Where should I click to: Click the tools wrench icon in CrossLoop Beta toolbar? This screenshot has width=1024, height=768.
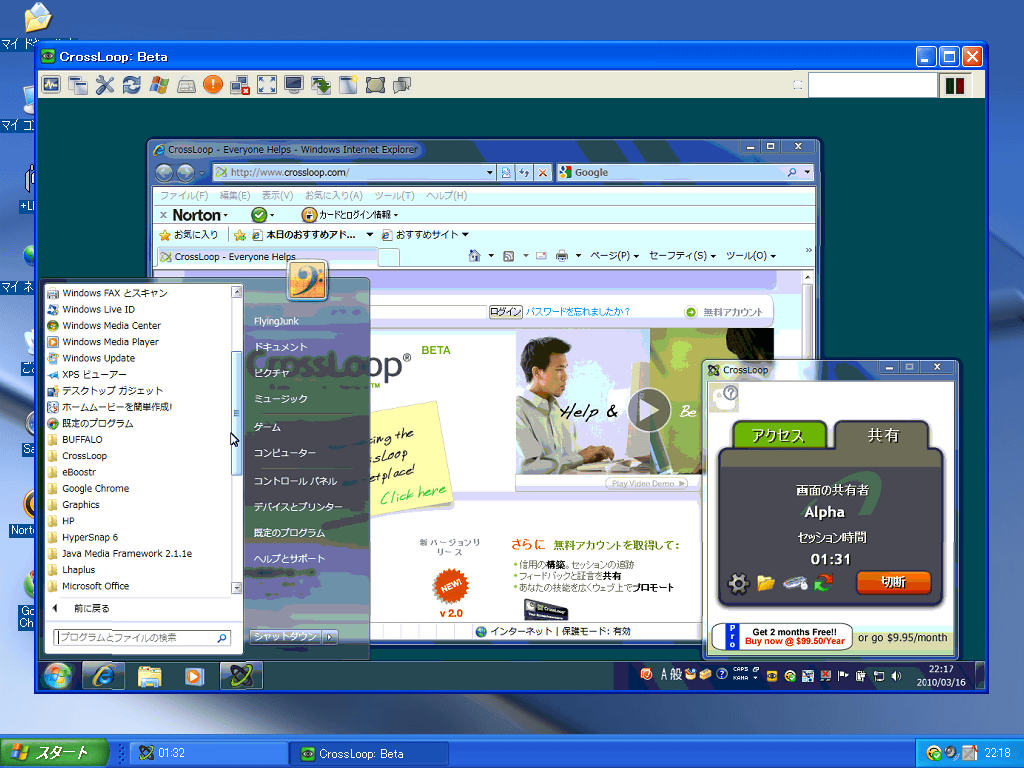click(x=104, y=85)
